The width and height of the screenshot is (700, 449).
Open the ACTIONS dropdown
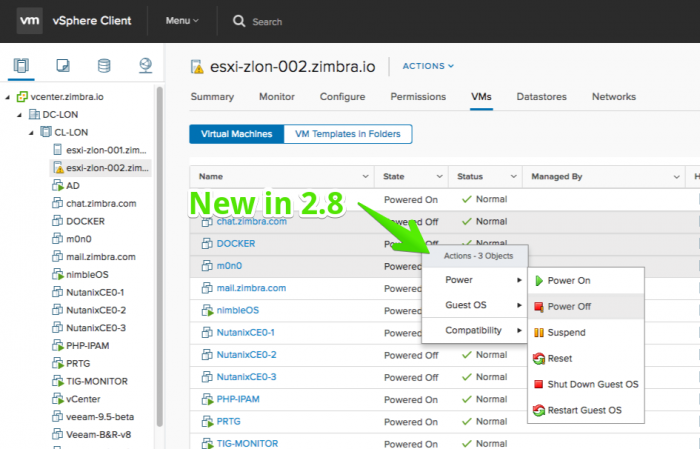(428, 66)
